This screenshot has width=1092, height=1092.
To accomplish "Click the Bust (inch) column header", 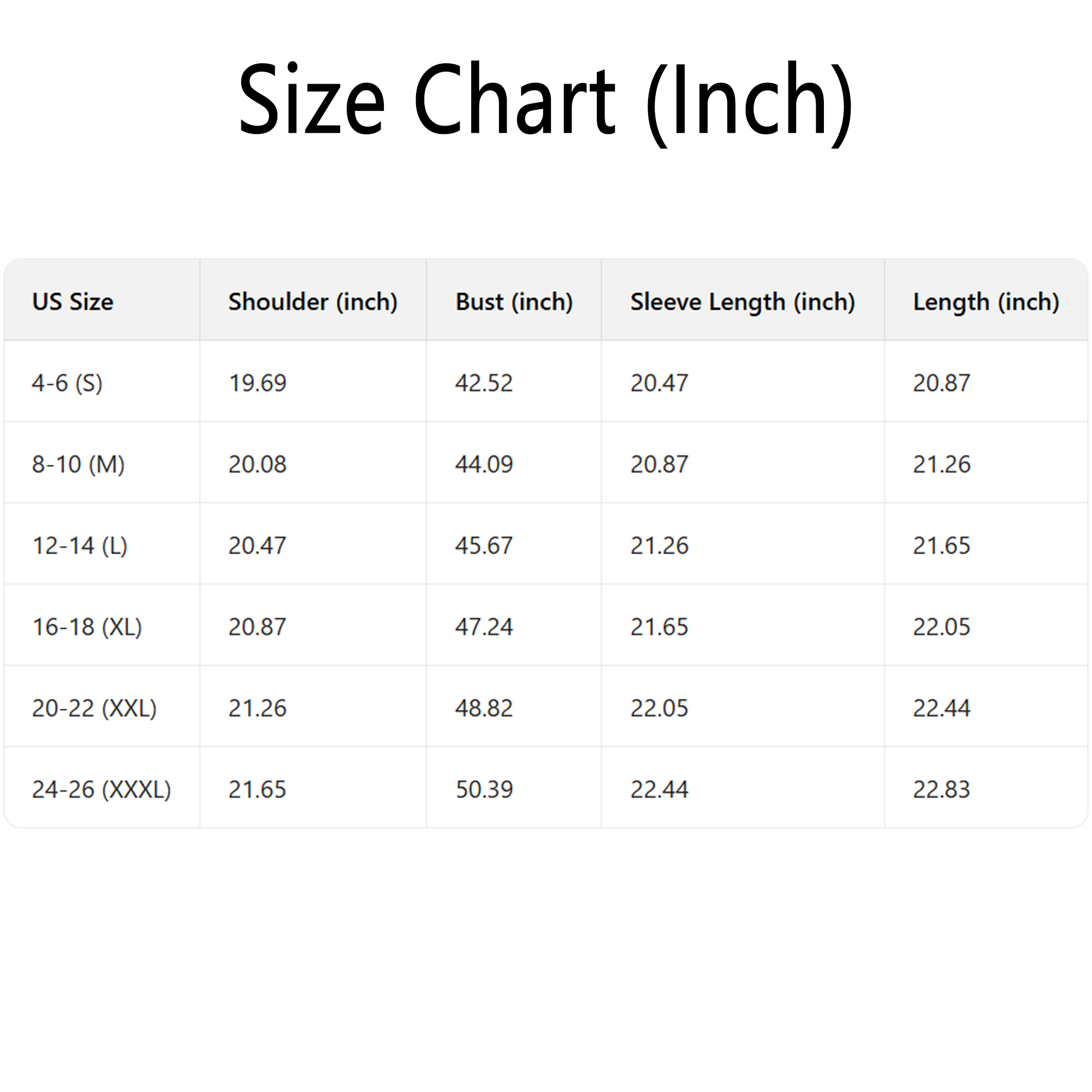I will 514,302.
